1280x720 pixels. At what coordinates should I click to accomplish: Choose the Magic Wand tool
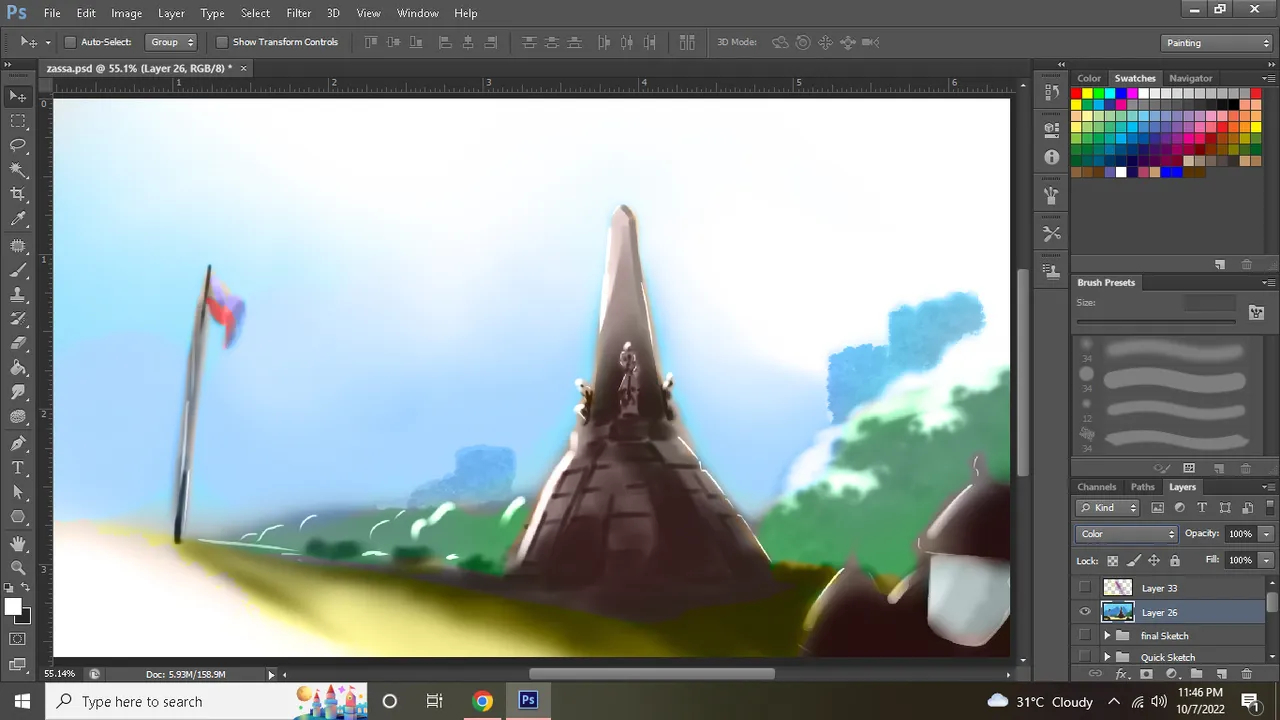[18, 170]
